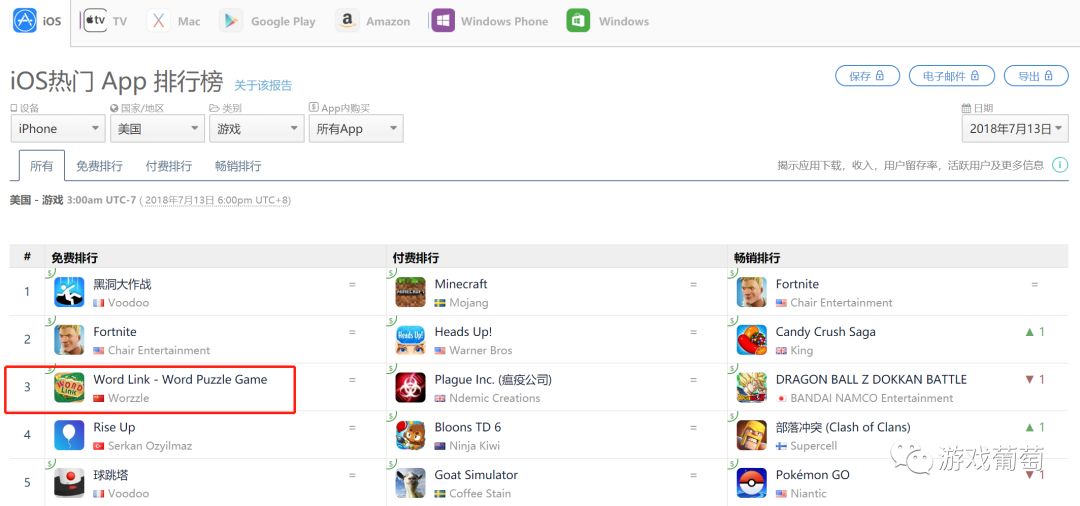Click the Fortnite icon in free ranking
The width and height of the screenshot is (1080, 506).
pyautogui.click(x=69, y=339)
